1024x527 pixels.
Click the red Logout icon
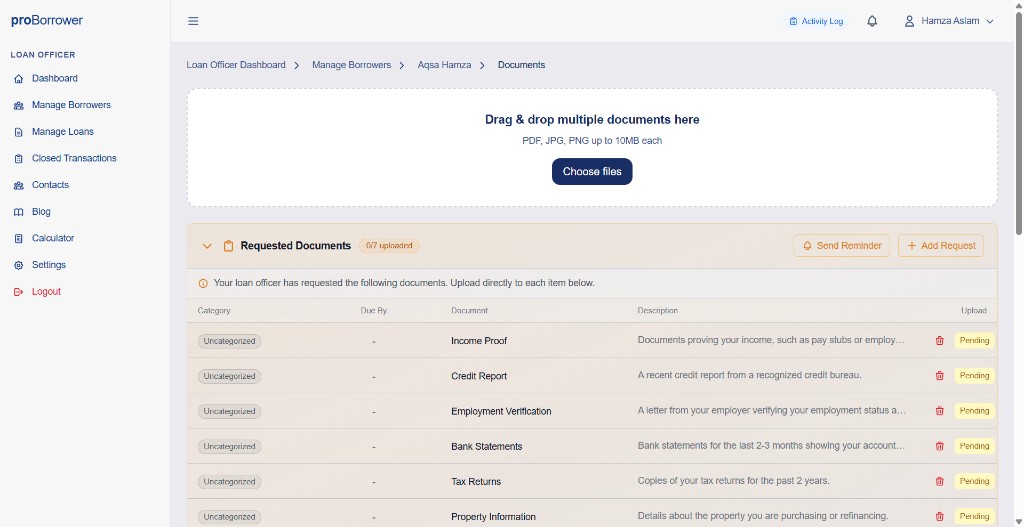point(18,292)
